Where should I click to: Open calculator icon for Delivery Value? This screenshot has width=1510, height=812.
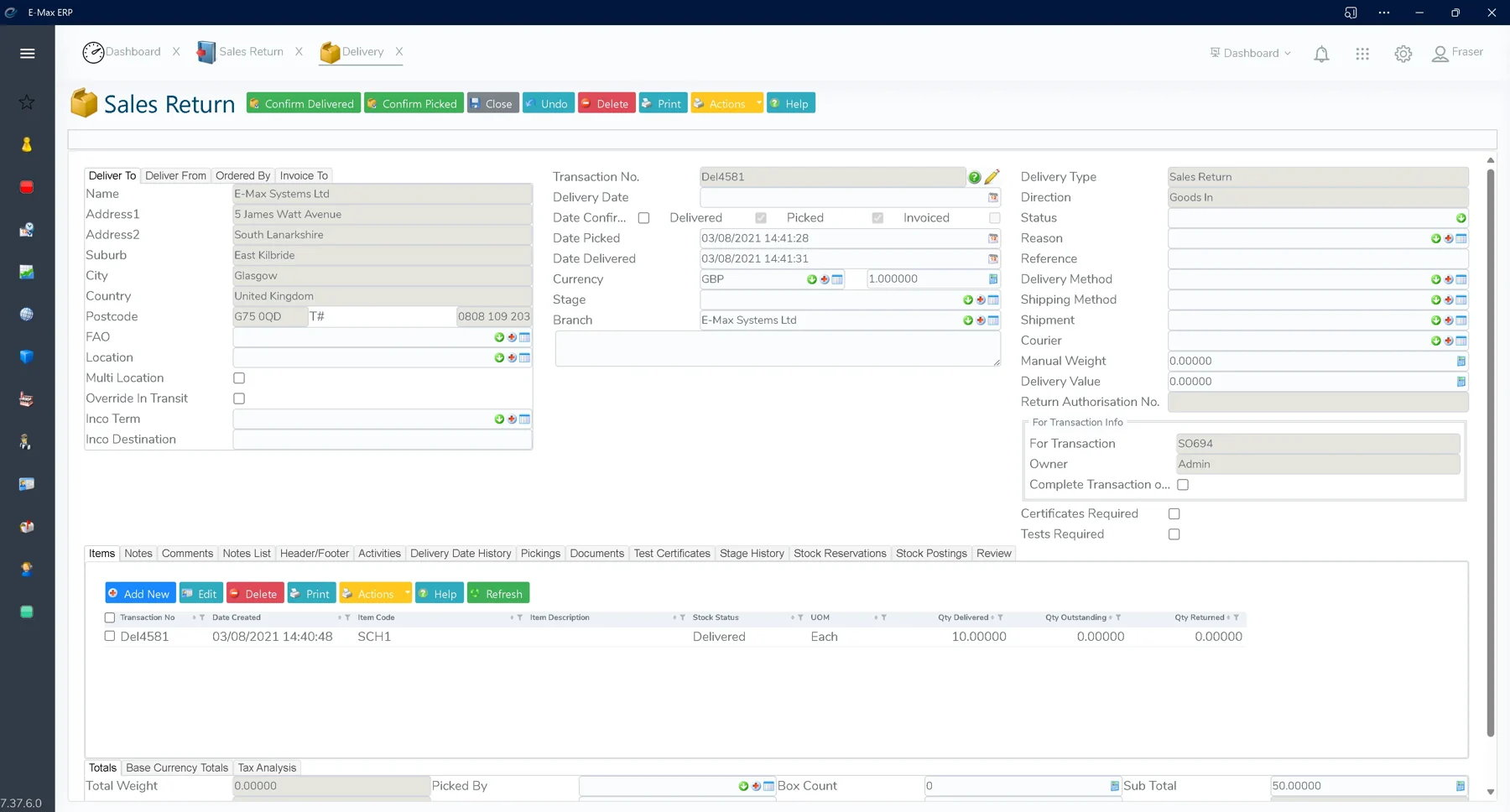click(1461, 382)
